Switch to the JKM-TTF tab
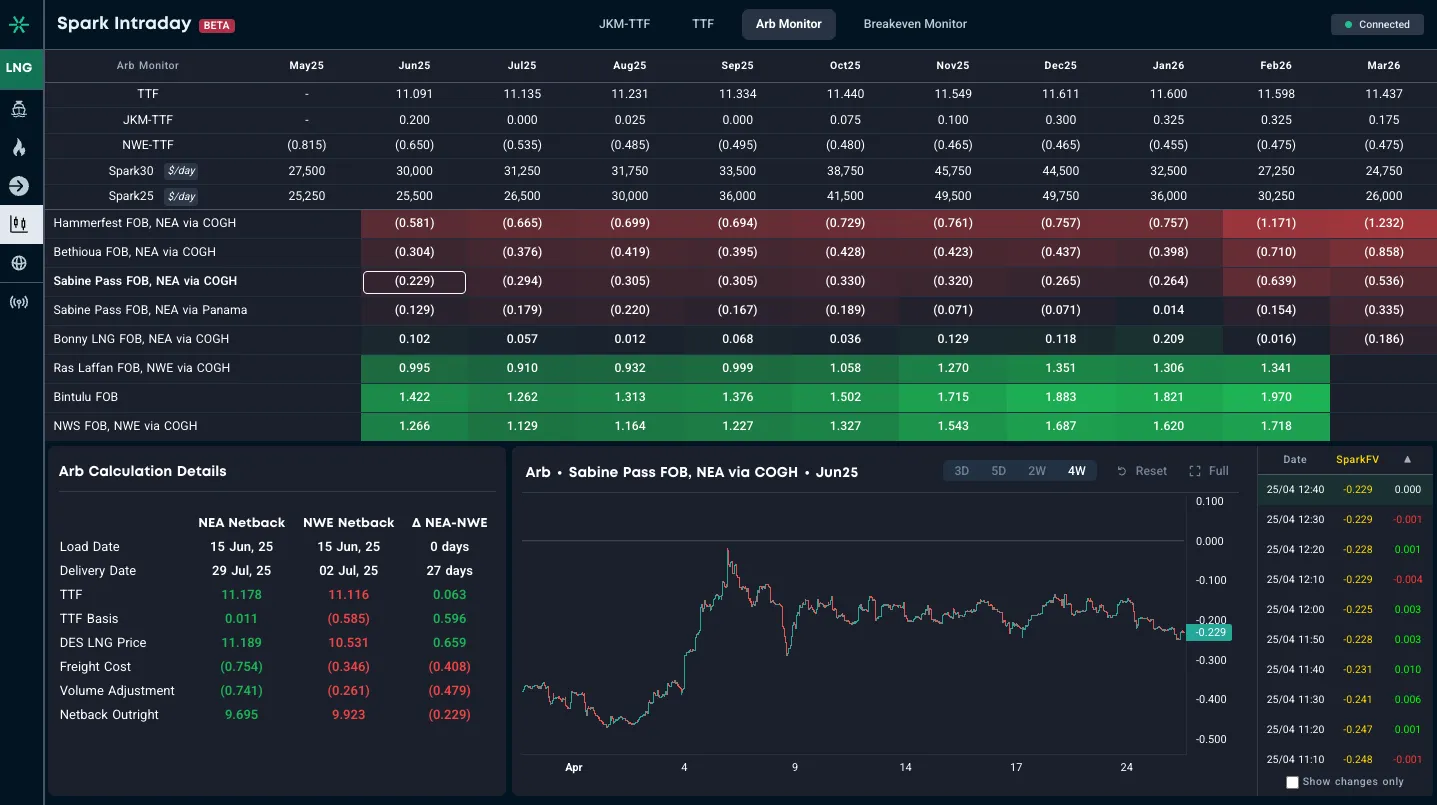This screenshot has height=805, width=1437. click(x=625, y=24)
